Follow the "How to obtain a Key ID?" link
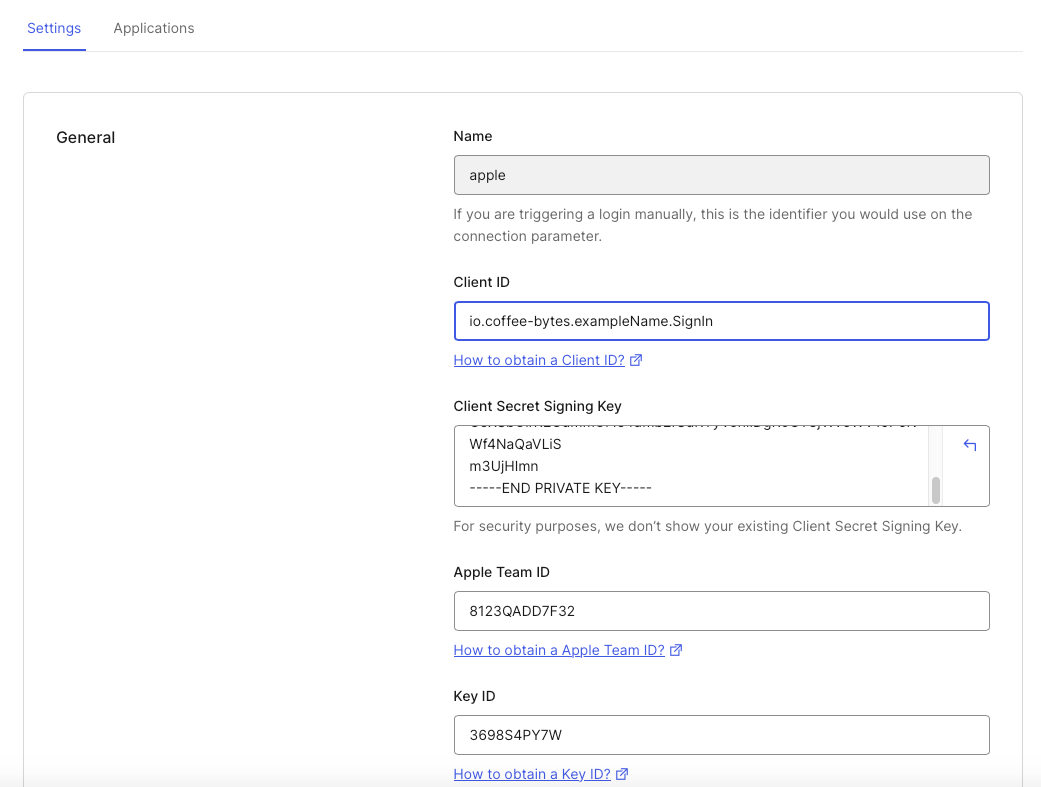1041x787 pixels. [532, 774]
